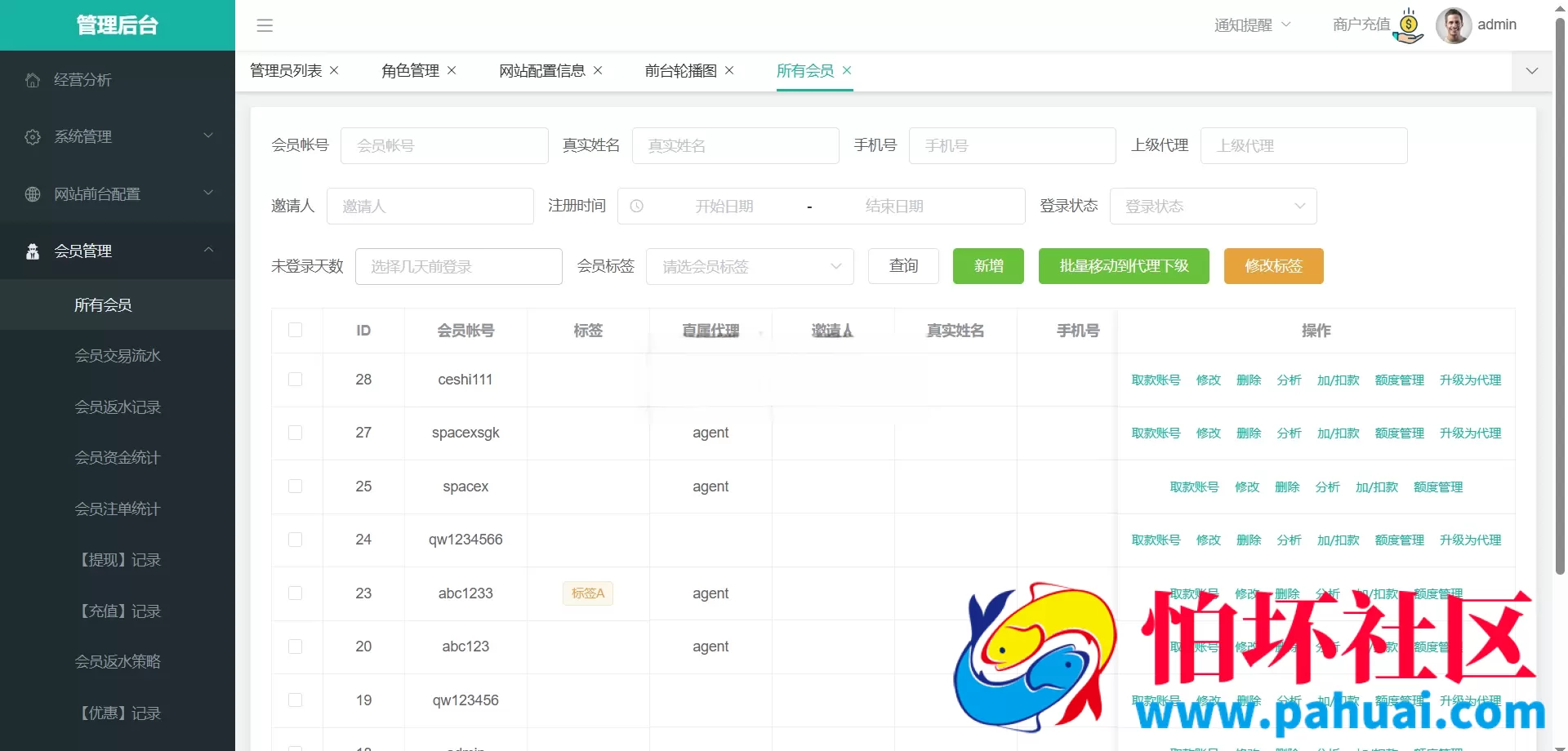This screenshot has width=1568, height=751.
Task: Click the 批量移动到代理下级 button
Action: (x=1124, y=266)
